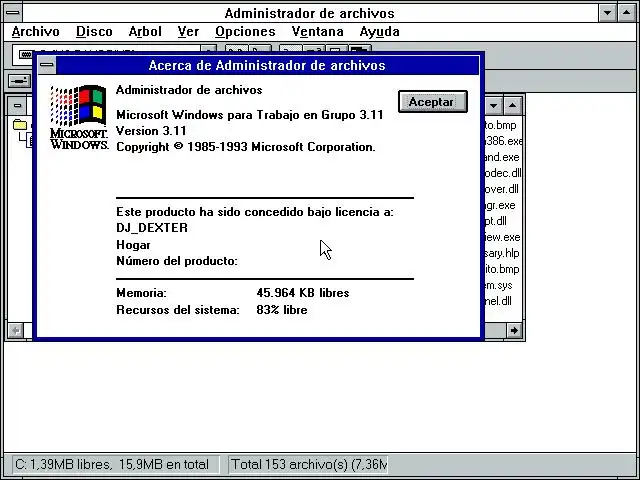Click the right scroll arrow of the file list
The width and height of the screenshot is (640, 480).
pos(514,330)
